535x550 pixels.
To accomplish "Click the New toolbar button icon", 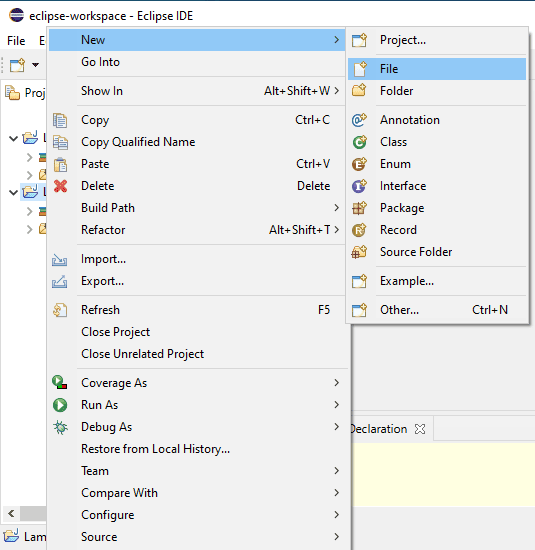I will (17, 65).
